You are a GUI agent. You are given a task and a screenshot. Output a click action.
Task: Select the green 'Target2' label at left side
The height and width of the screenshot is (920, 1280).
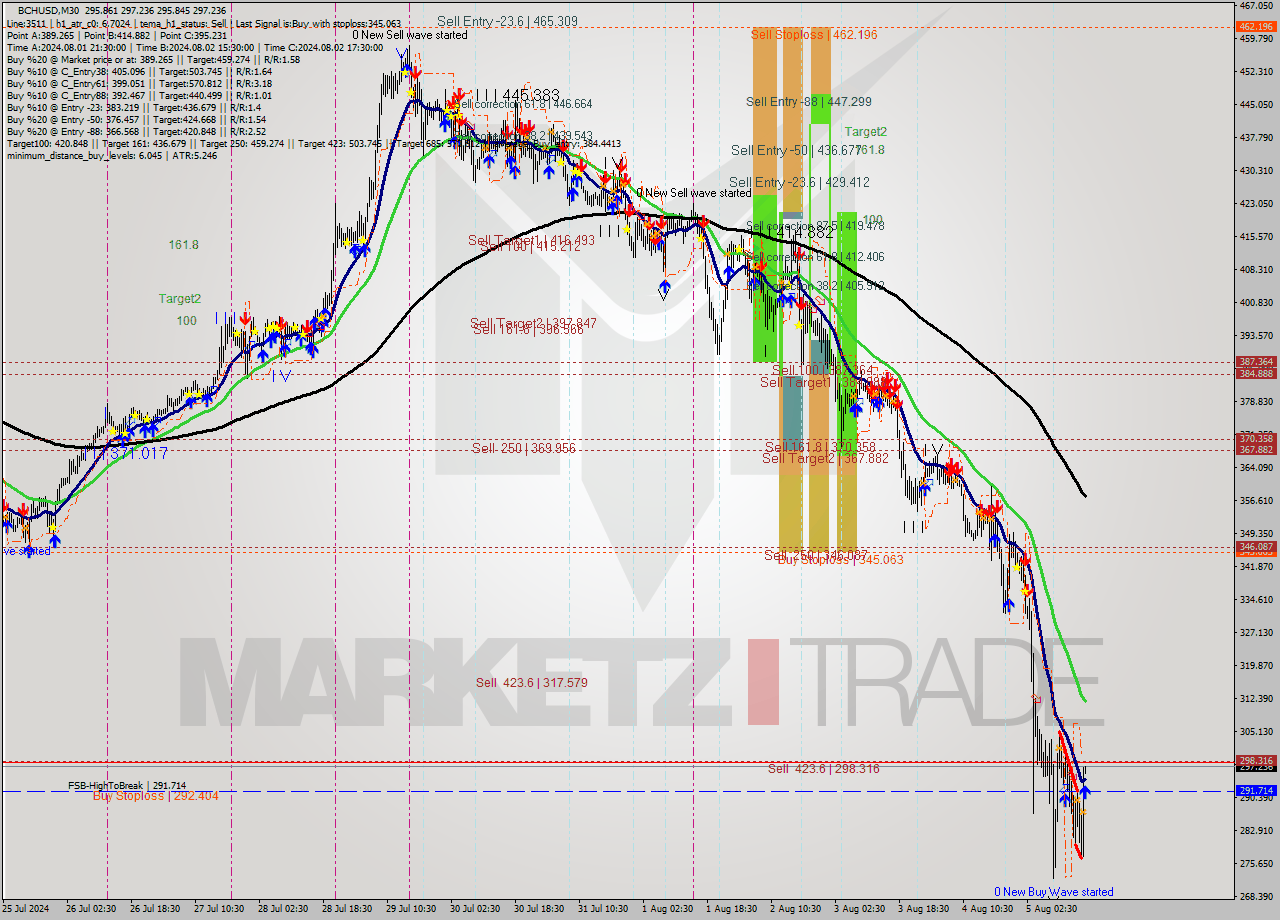179,298
